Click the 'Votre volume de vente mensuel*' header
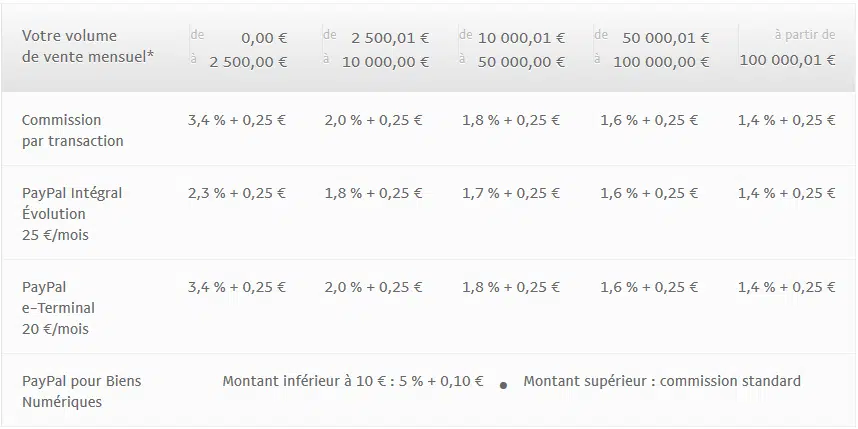 point(85,46)
